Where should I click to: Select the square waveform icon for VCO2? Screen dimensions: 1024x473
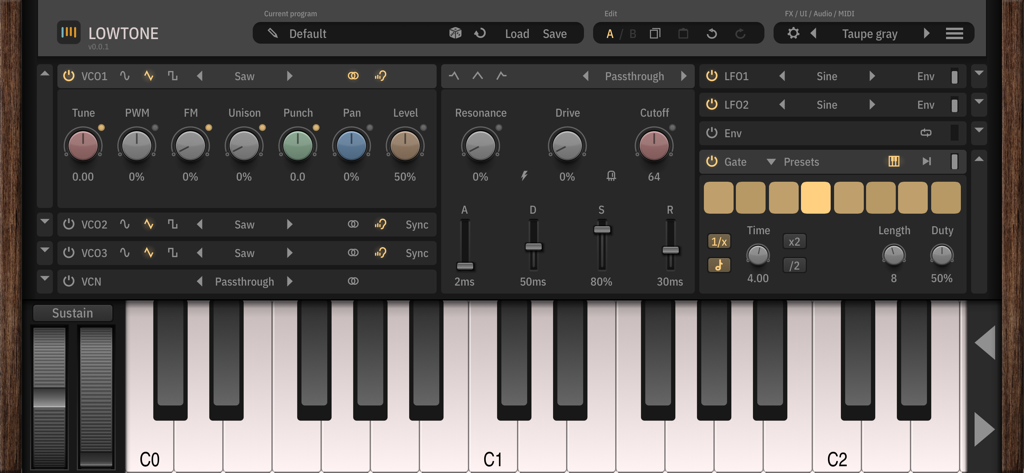point(173,225)
